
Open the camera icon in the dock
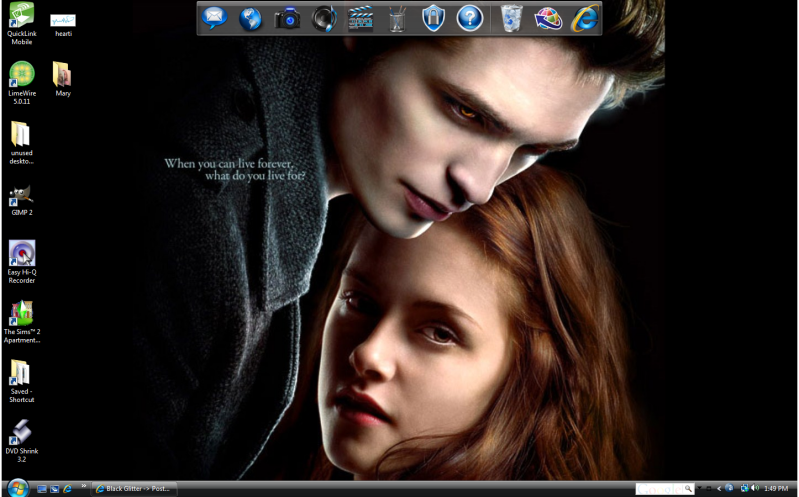[x=288, y=17]
